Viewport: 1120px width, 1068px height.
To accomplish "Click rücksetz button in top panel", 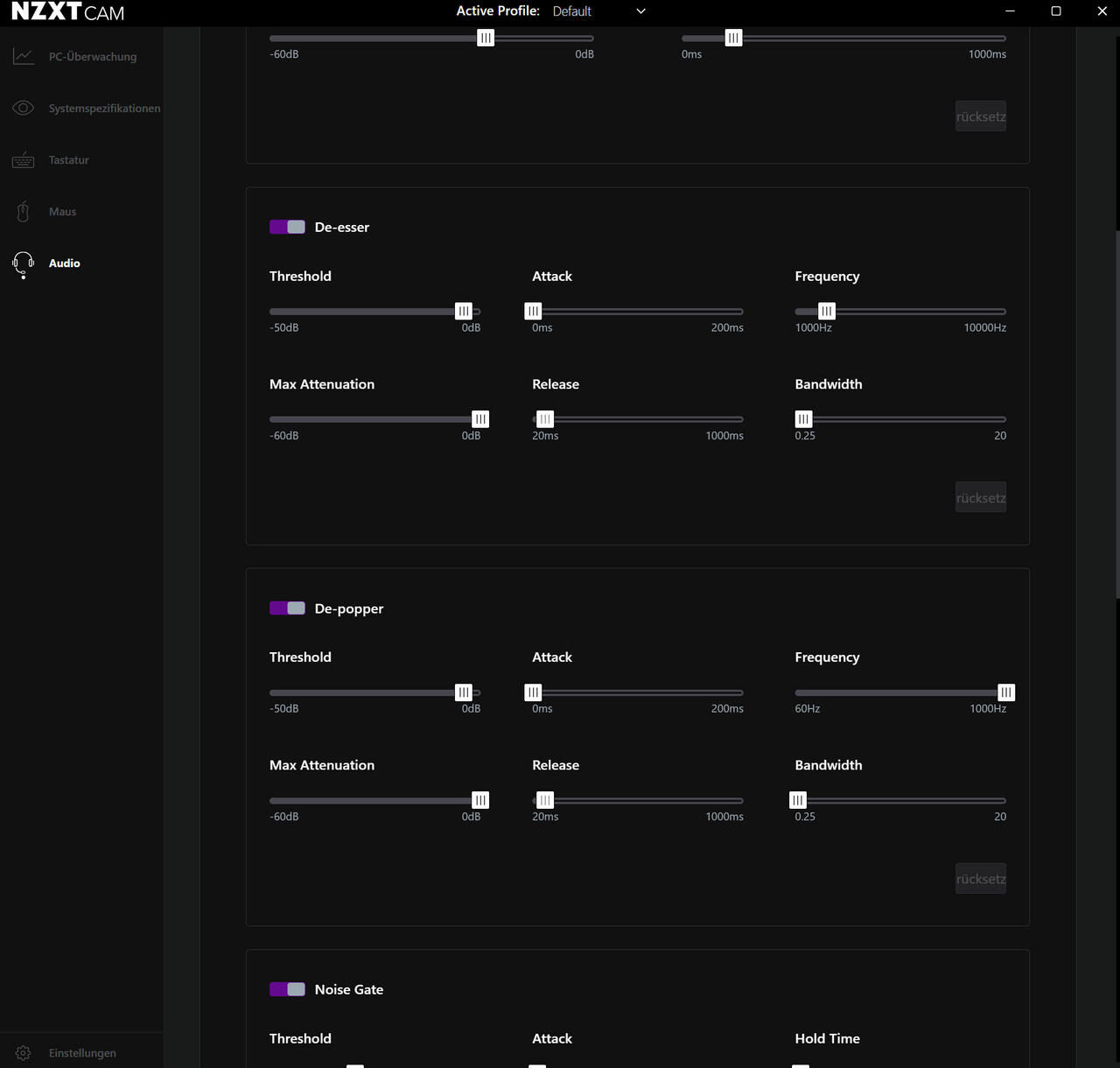I will pyautogui.click(x=981, y=116).
